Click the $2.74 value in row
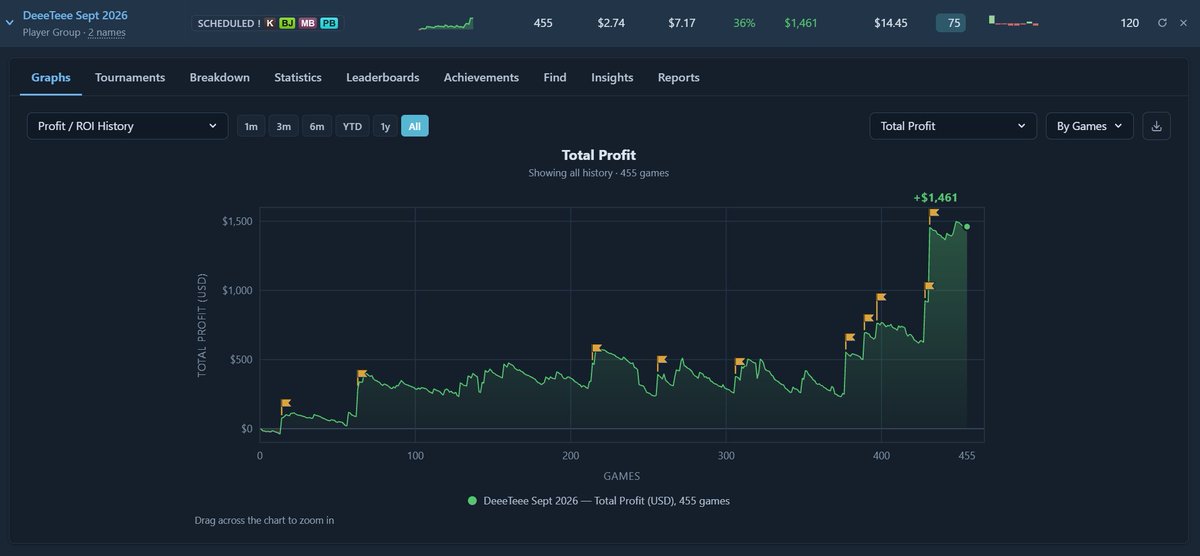This screenshot has width=1200, height=556. [611, 23]
